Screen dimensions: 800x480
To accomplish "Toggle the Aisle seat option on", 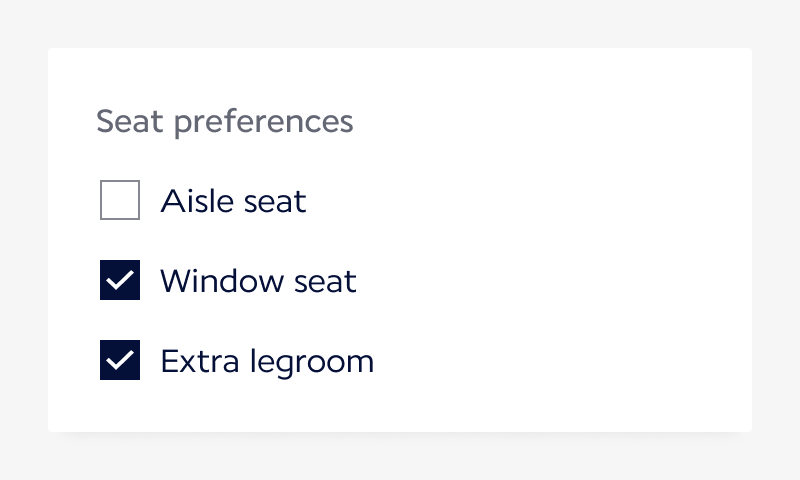I will pyautogui.click(x=120, y=200).
